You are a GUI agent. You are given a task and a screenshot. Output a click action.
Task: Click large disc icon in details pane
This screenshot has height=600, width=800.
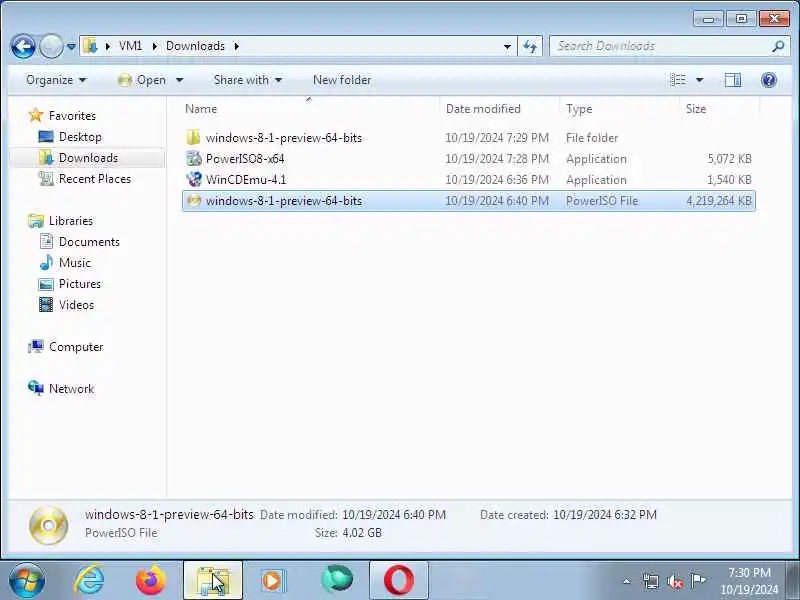pyautogui.click(x=48, y=526)
